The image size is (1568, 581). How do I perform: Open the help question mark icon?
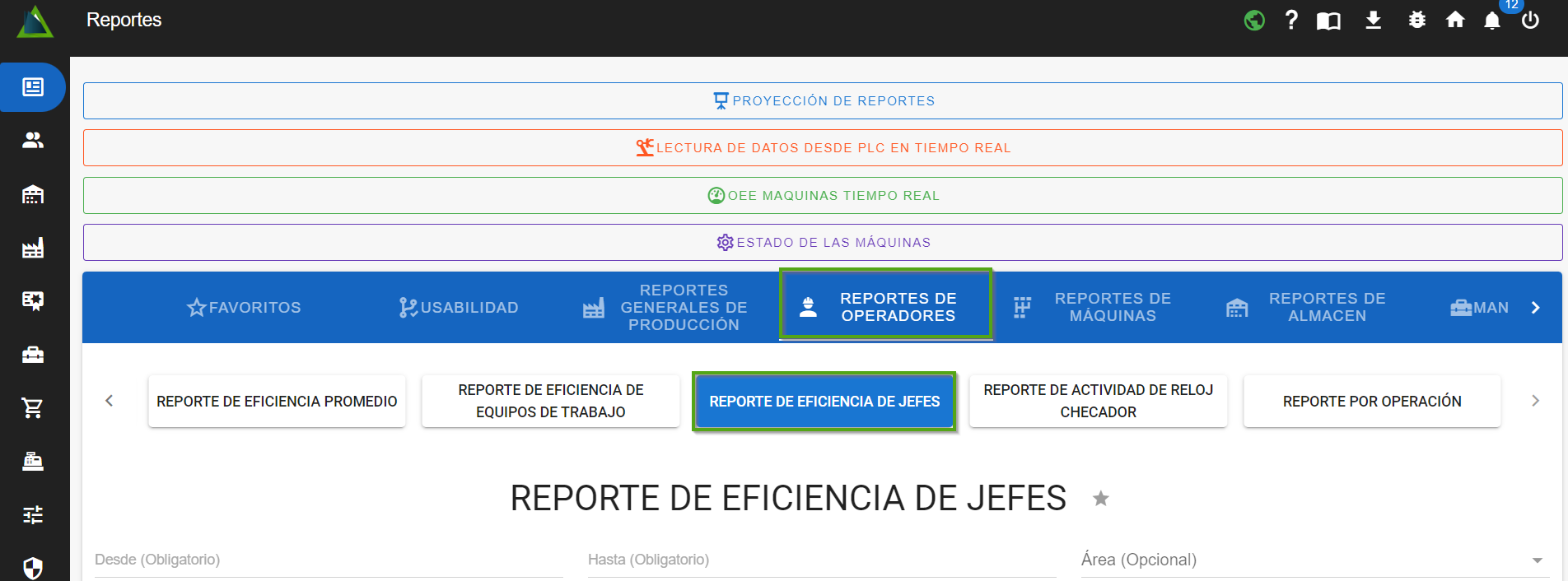(x=1291, y=20)
